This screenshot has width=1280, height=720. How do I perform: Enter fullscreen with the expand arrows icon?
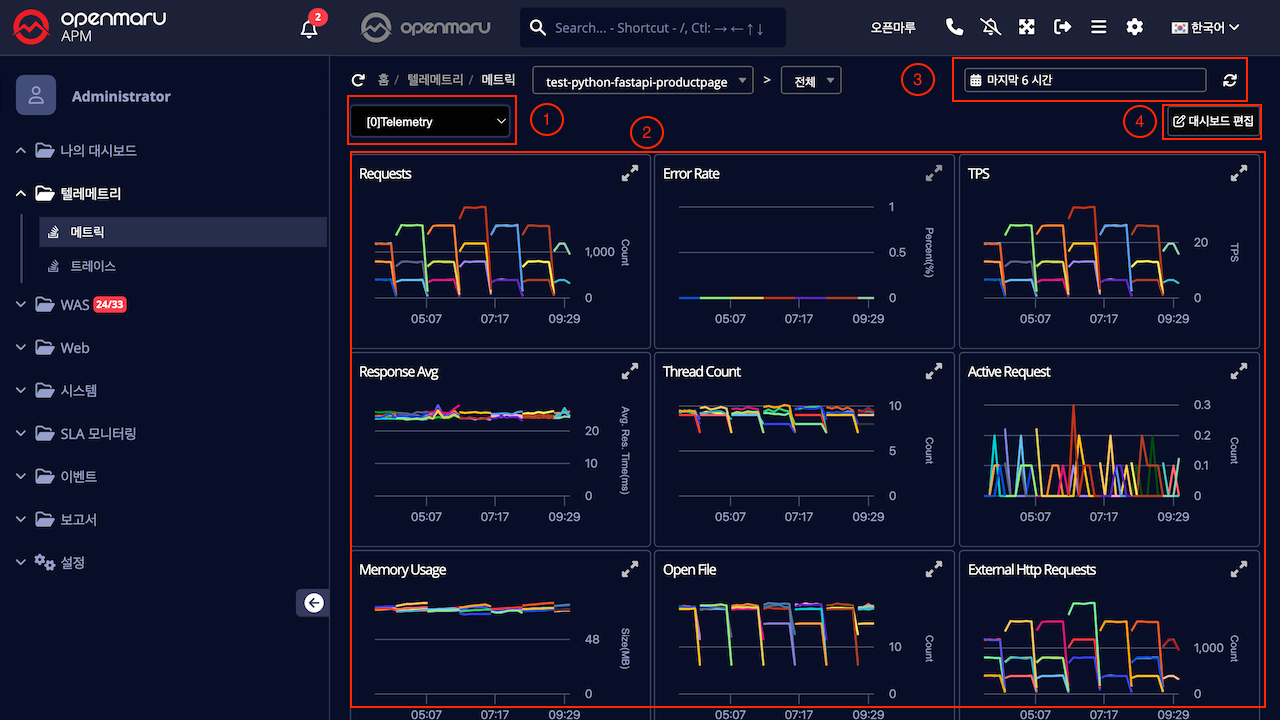pyautogui.click(x=1026, y=28)
